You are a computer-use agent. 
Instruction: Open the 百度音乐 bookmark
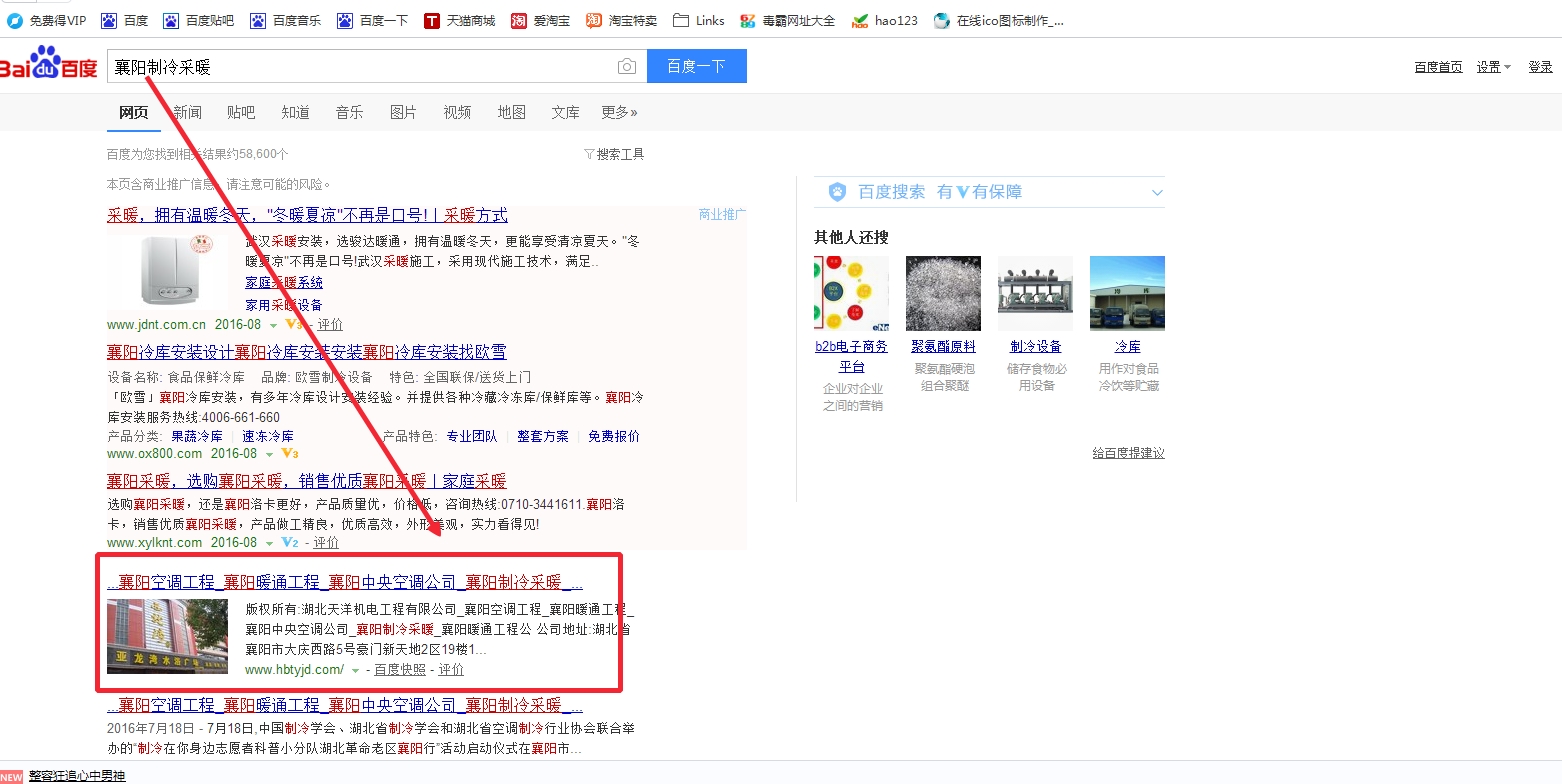tap(285, 20)
